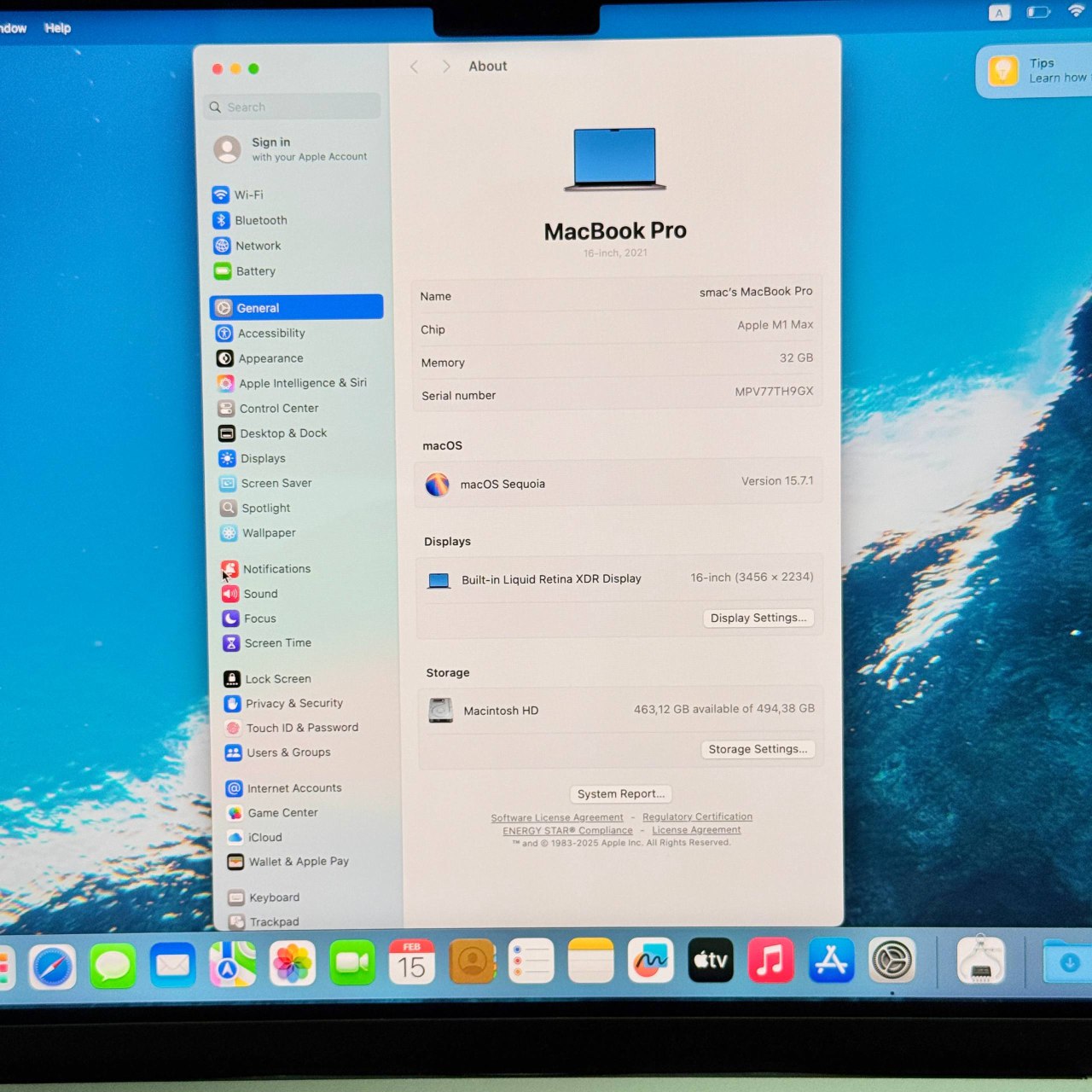The height and width of the screenshot is (1092, 1092).
Task: Click the back navigation chevron
Action: 415,66
